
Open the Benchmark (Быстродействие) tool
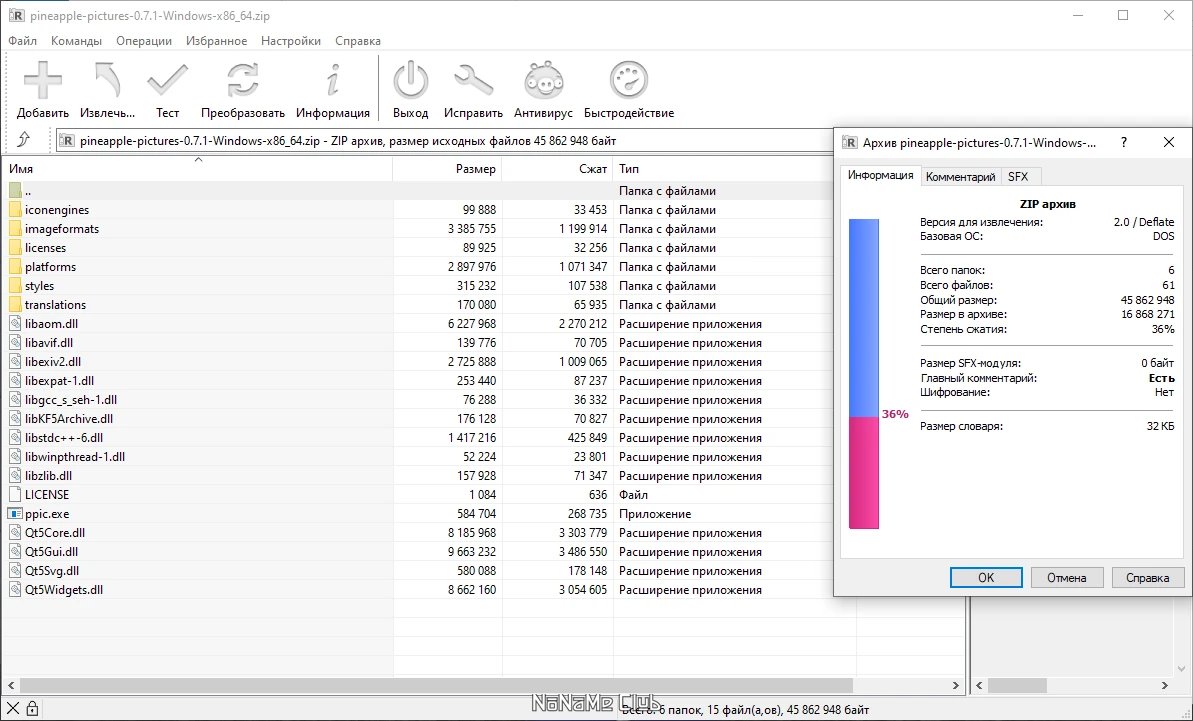pyautogui.click(x=628, y=80)
